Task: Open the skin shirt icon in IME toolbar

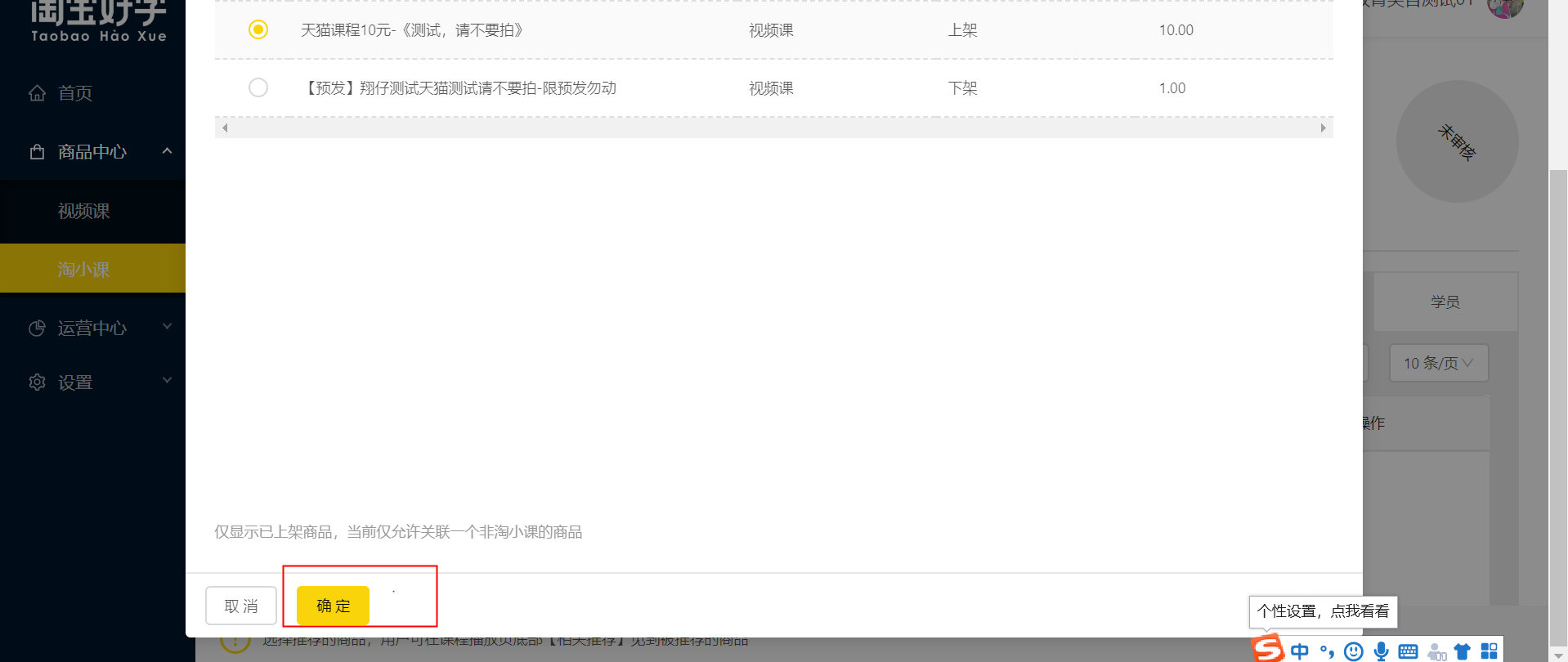Action: pyautogui.click(x=1462, y=651)
